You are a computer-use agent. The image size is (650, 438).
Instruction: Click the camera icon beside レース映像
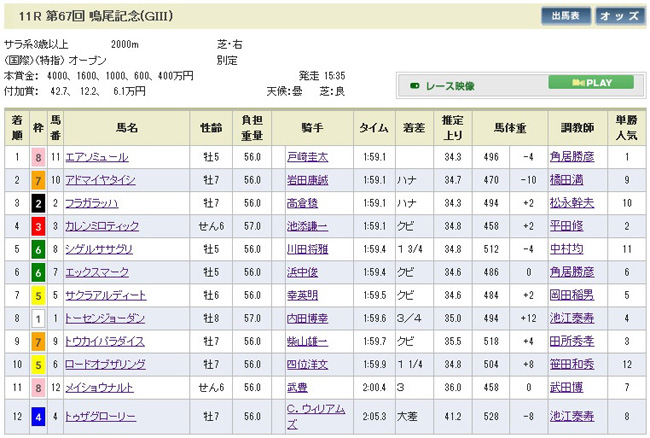click(415, 86)
